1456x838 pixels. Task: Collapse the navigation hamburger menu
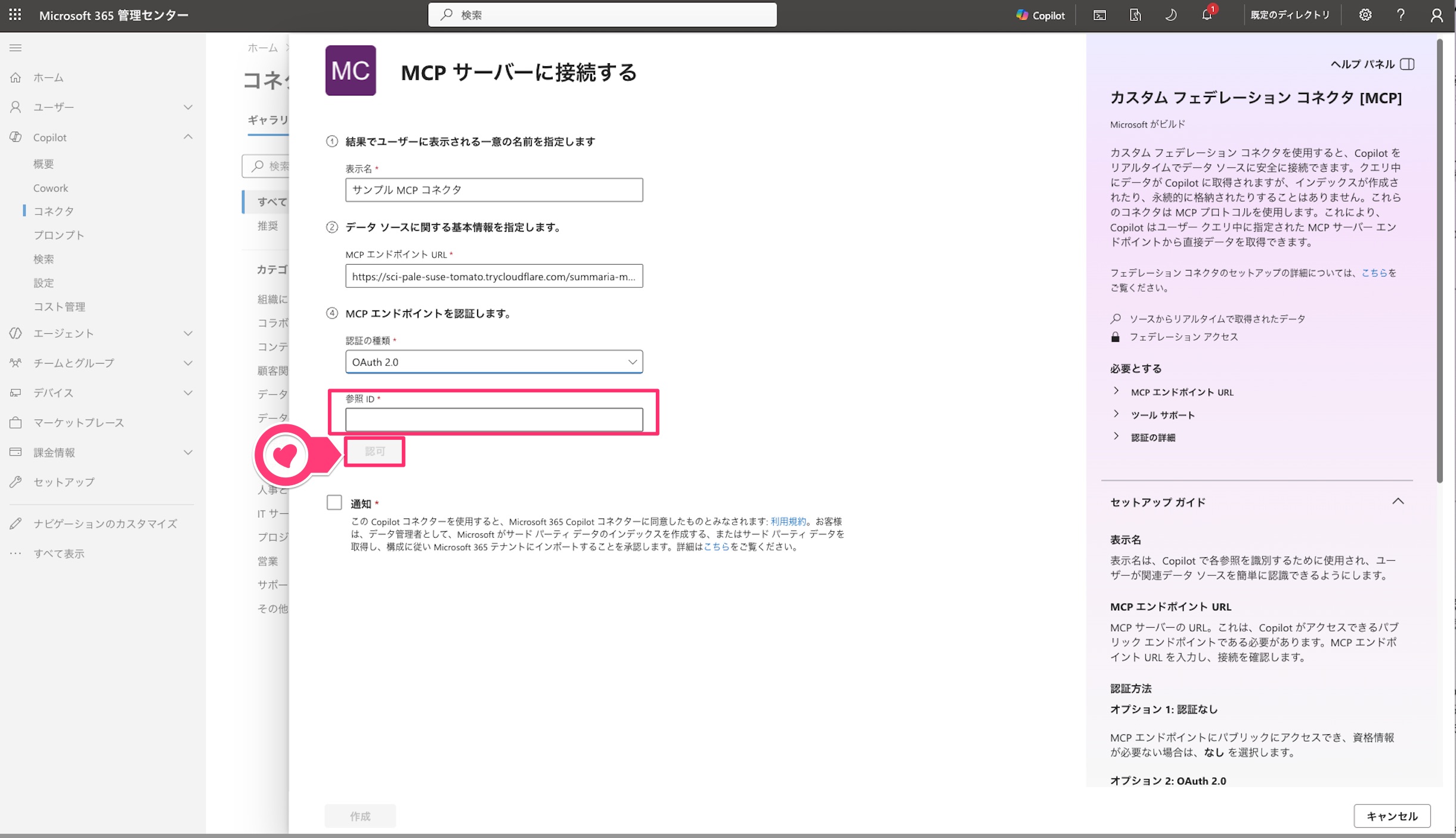coord(16,48)
